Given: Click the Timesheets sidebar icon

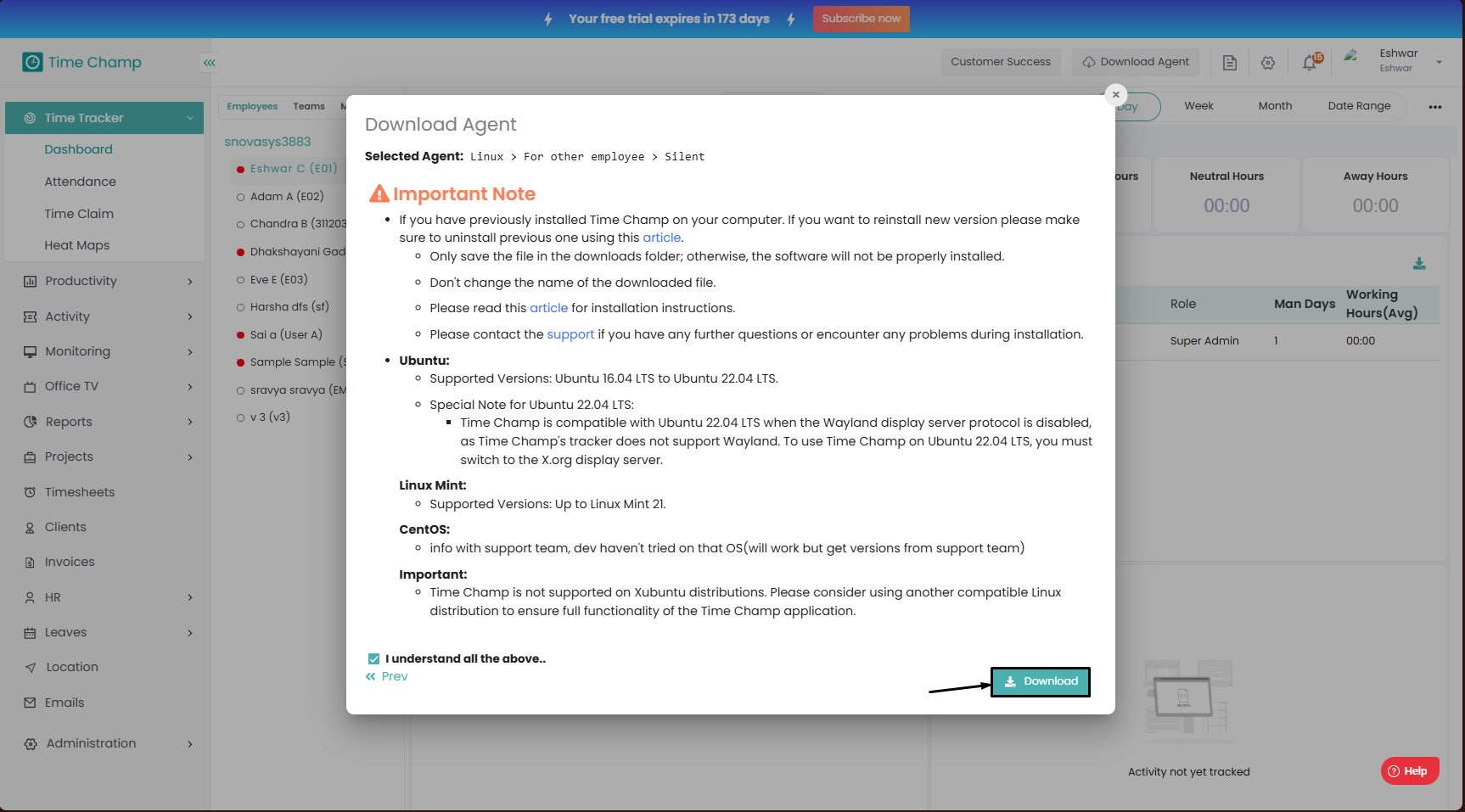Looking at the screenshot, I should point(31,492).
